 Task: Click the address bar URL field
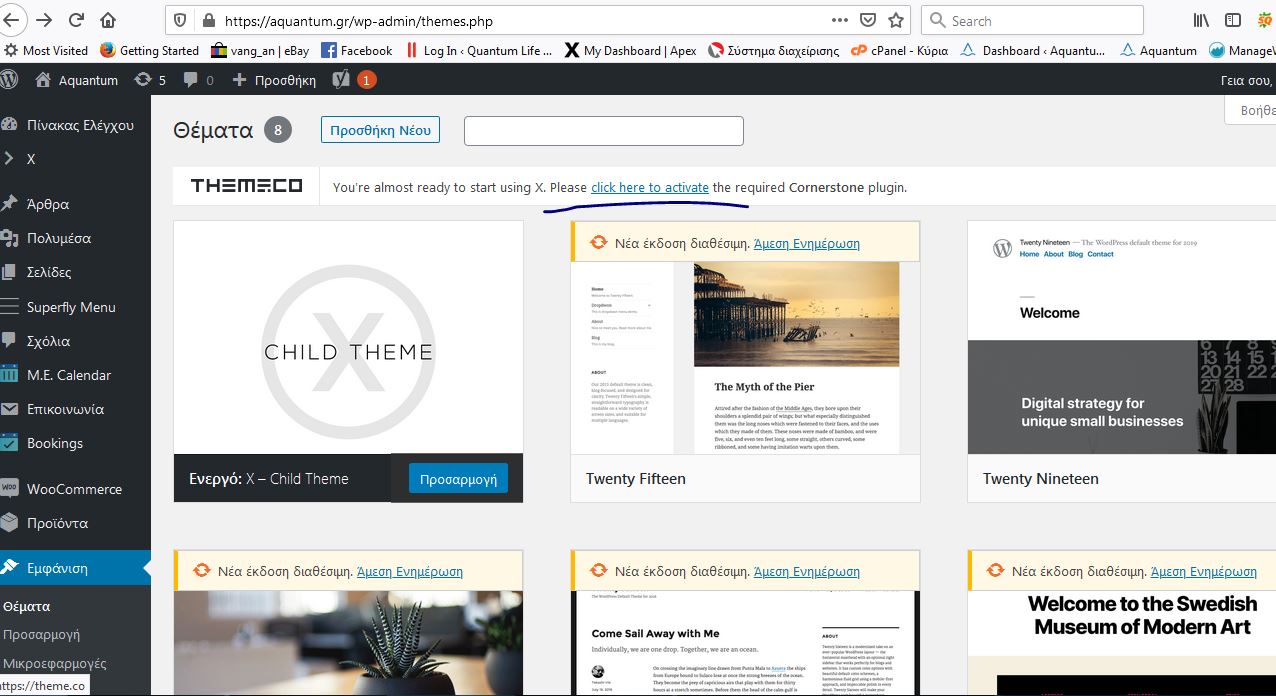(x=520, y=20)
